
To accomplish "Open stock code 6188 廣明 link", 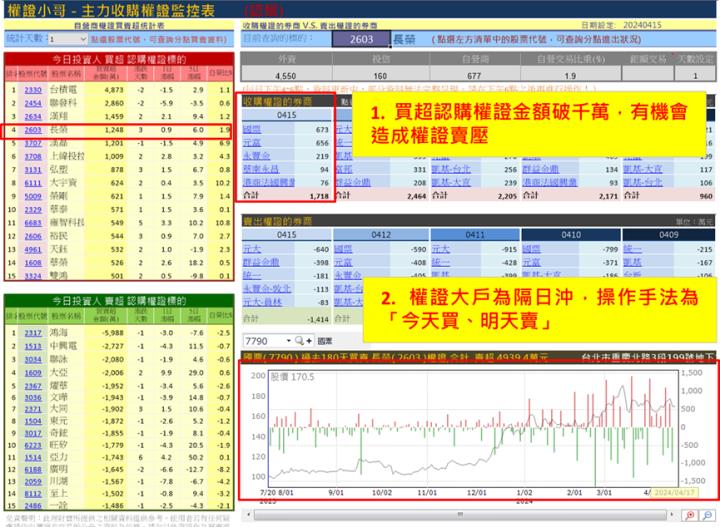I will (x=33, y=470).
